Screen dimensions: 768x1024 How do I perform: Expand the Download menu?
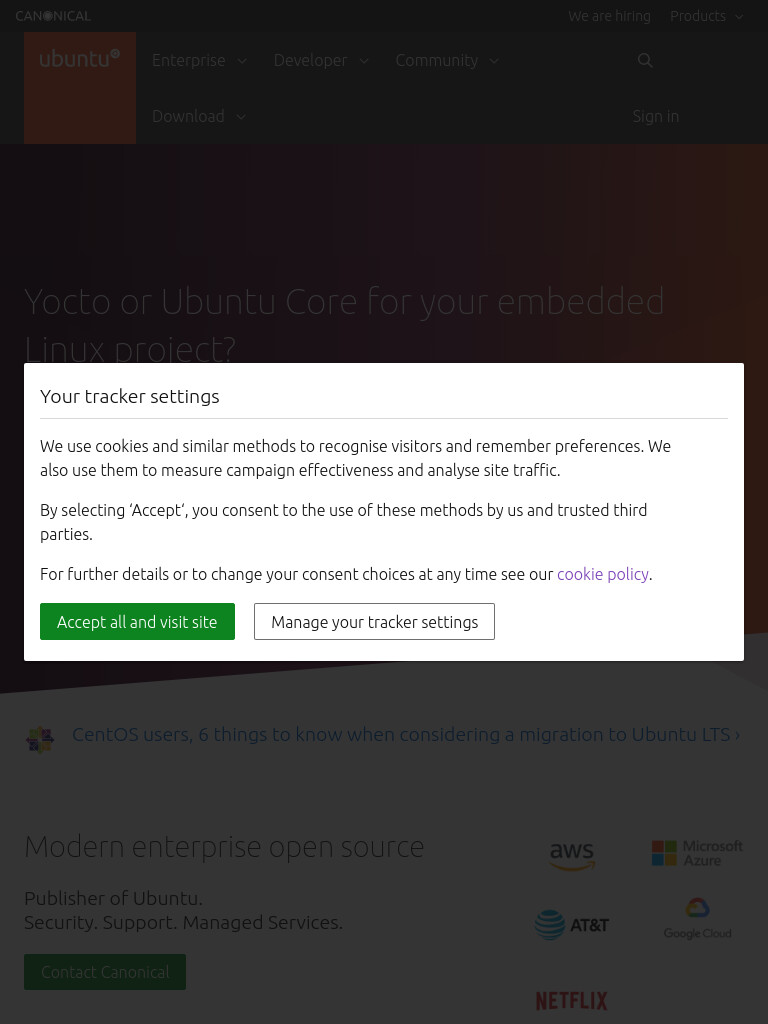click(199, 116)
